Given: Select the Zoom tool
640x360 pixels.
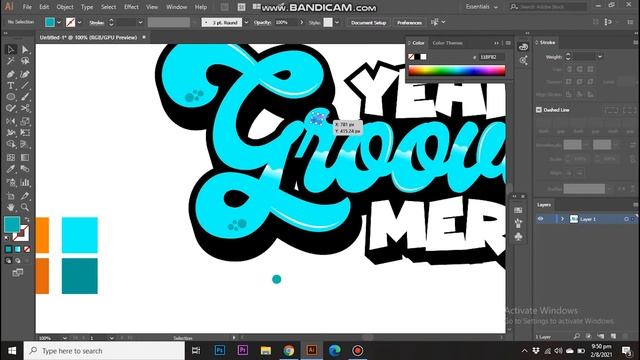Looking at the screenshot, I should [x=25, y=207].
